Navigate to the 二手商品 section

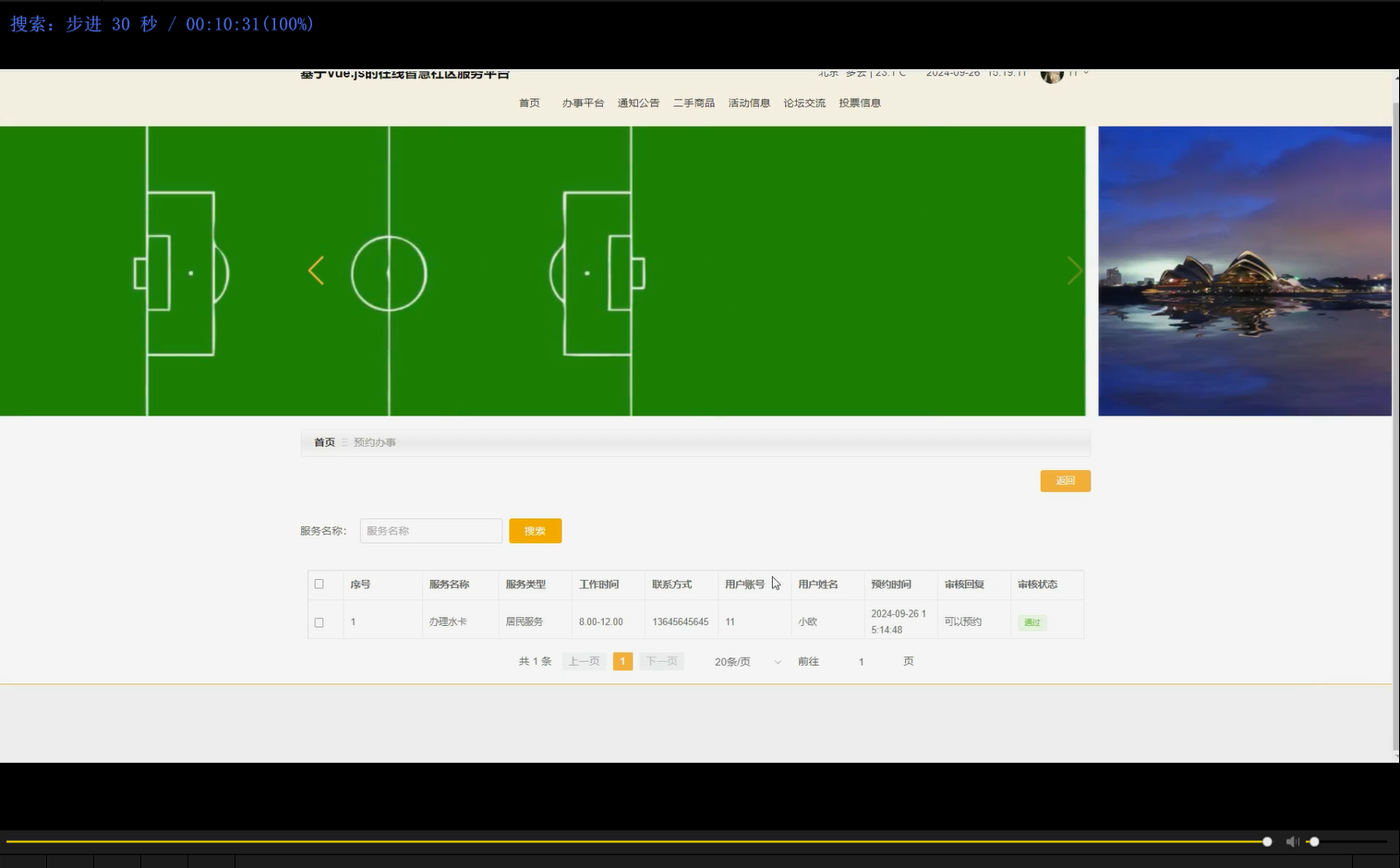coord(694,103)
